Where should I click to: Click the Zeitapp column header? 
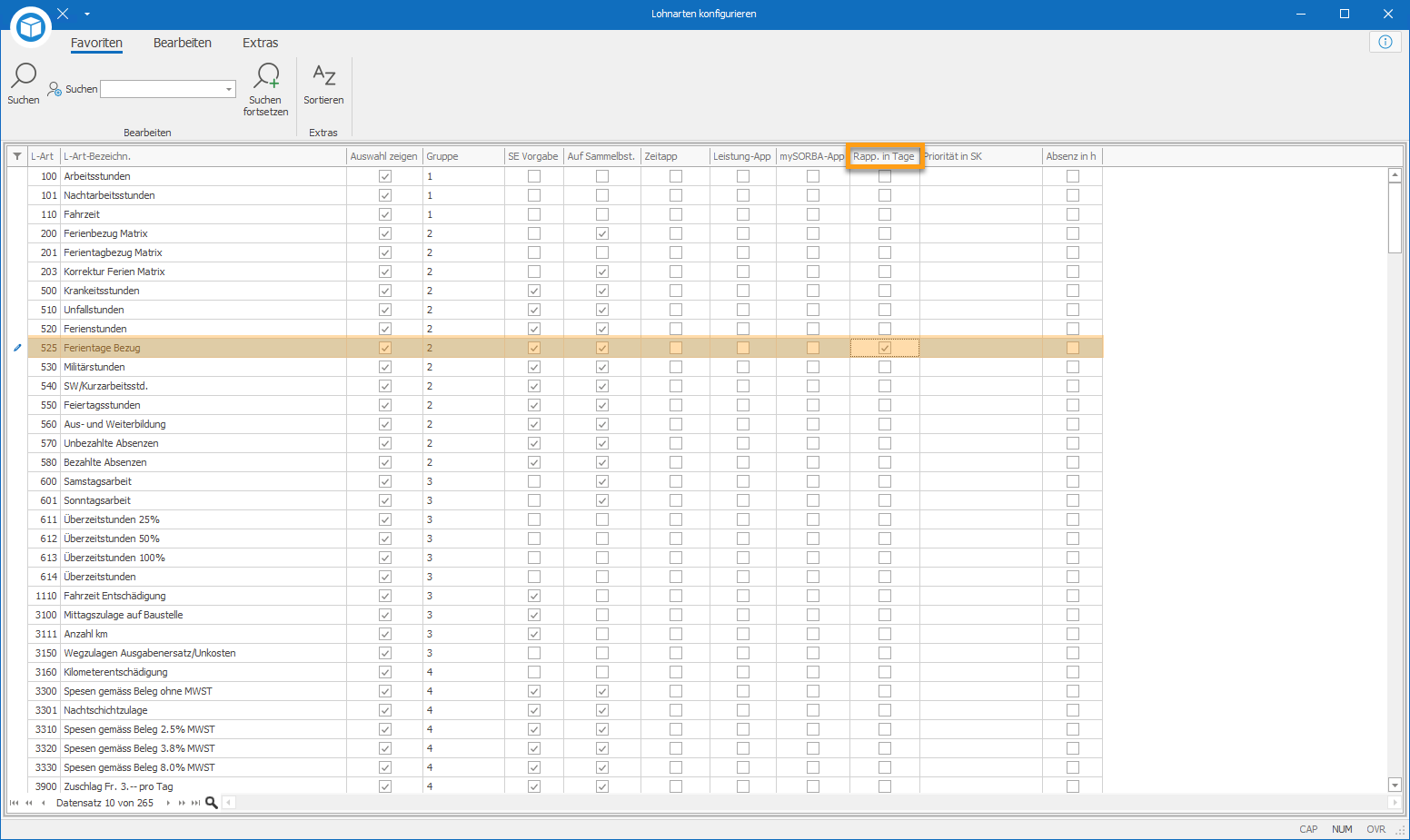click(x=676, y=156)
